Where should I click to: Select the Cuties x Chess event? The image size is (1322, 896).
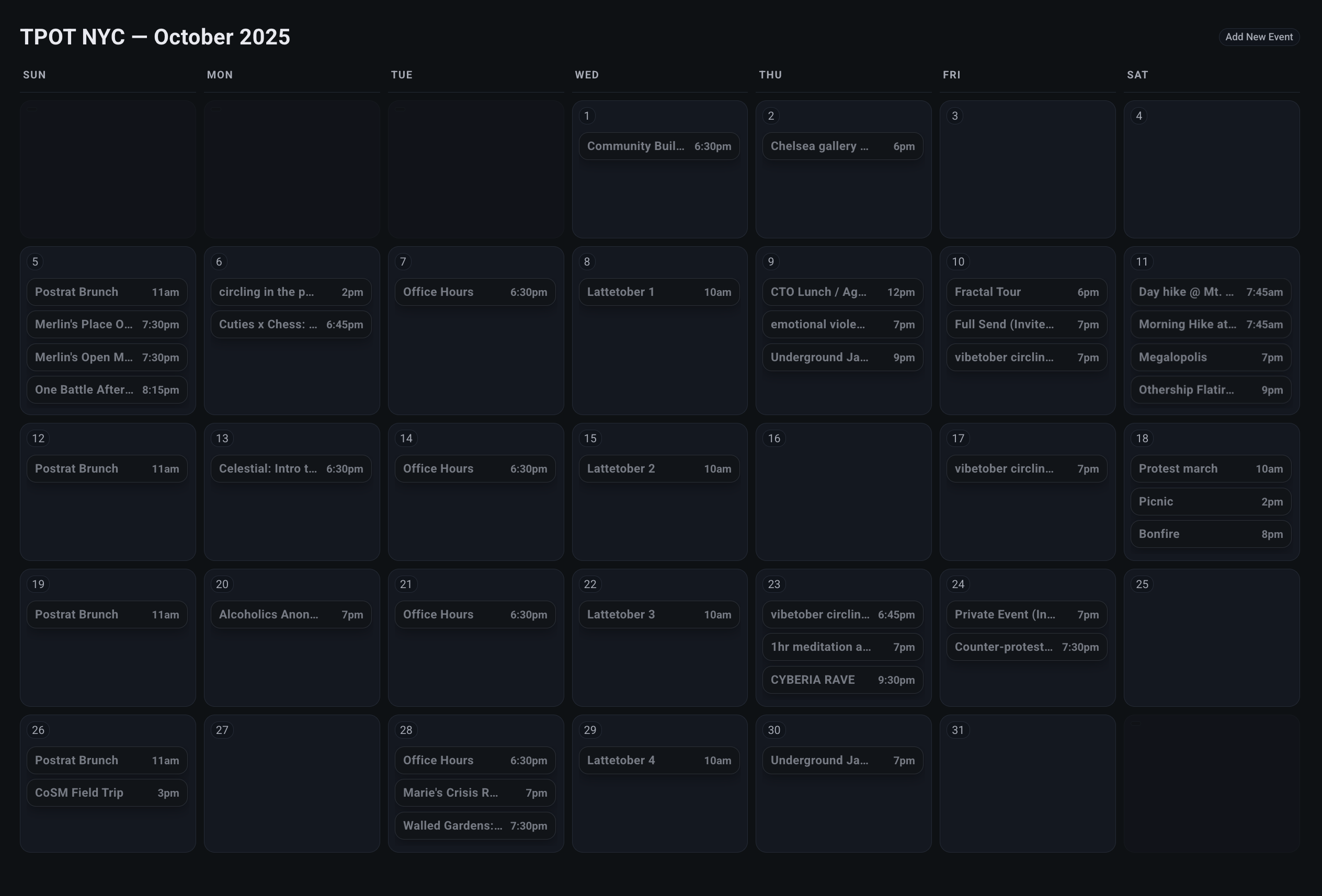coord(291,324)
